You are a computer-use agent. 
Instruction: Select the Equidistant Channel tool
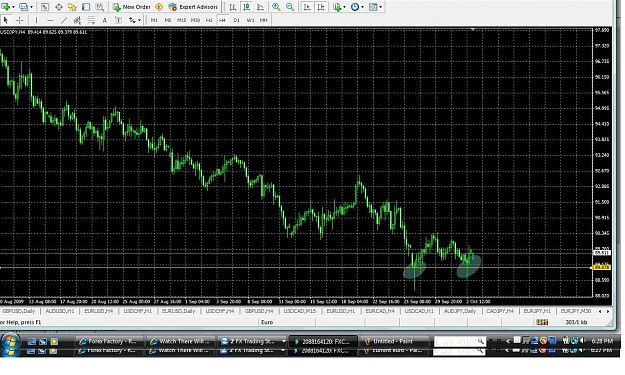pyautogui.click(x=77, y=20)
